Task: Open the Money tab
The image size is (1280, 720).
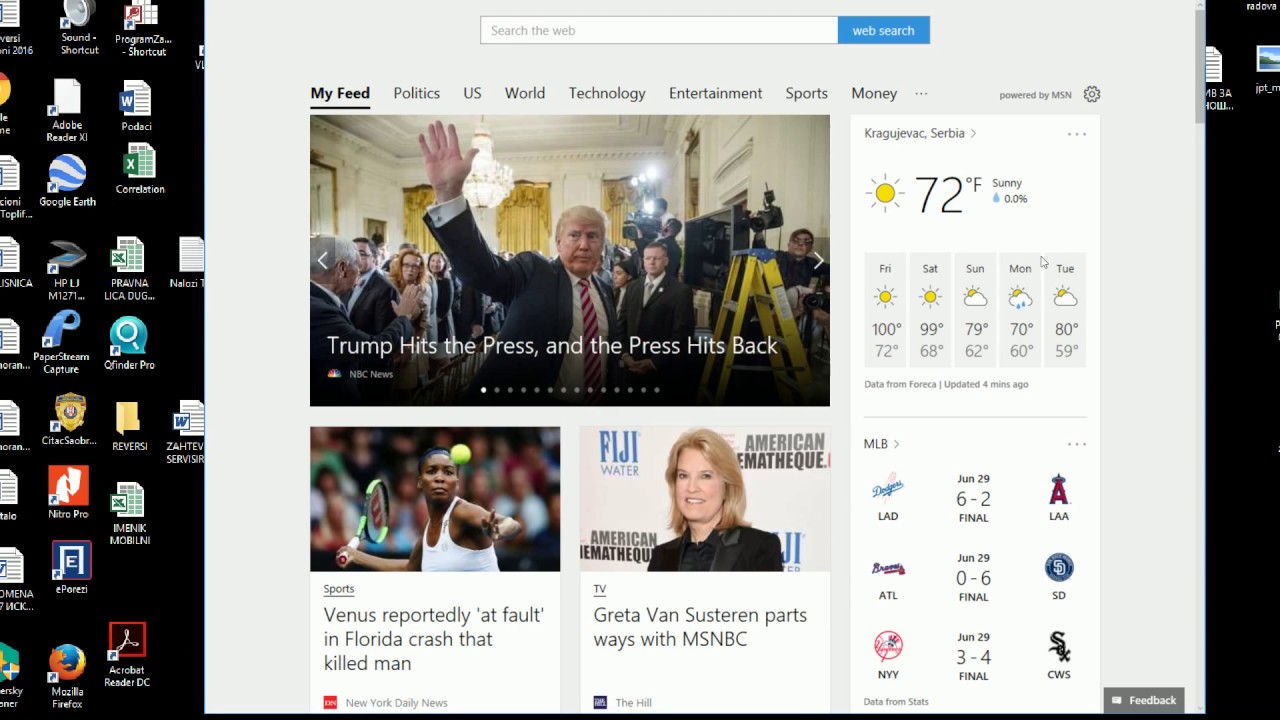Action: coord(874,93)
